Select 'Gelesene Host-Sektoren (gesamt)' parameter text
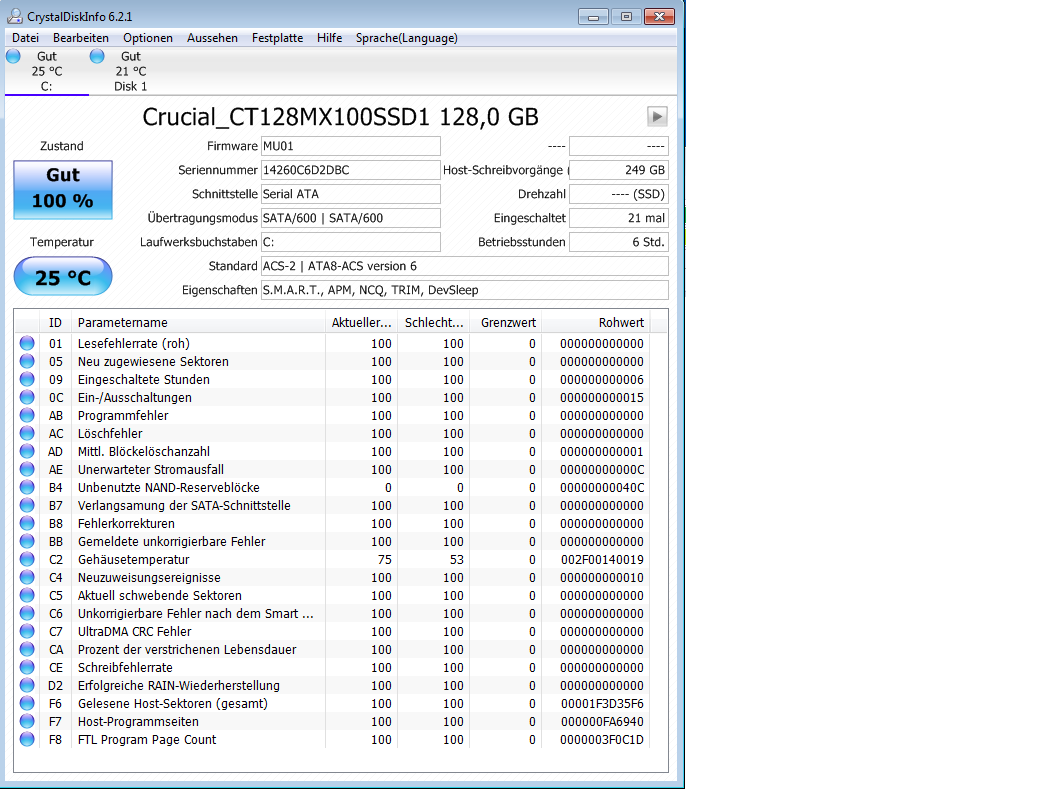Viewport: 1063px width, 790px height. (x=173, y=704)
